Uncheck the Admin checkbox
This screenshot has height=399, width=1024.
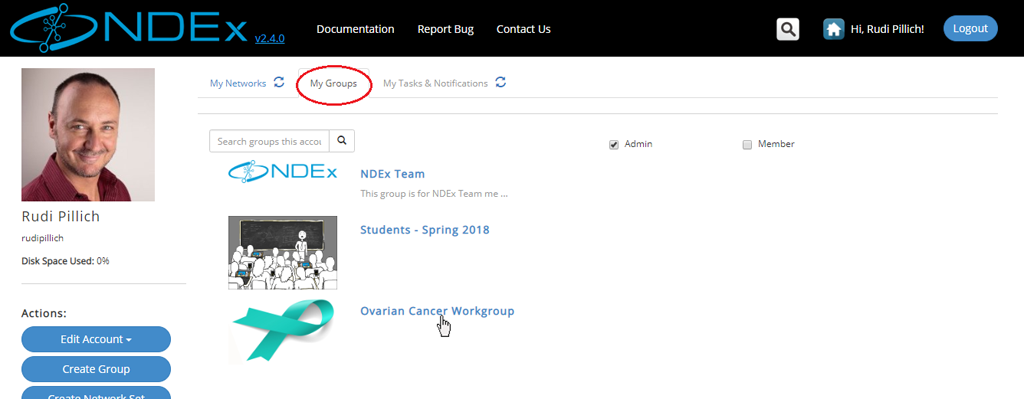614,145
